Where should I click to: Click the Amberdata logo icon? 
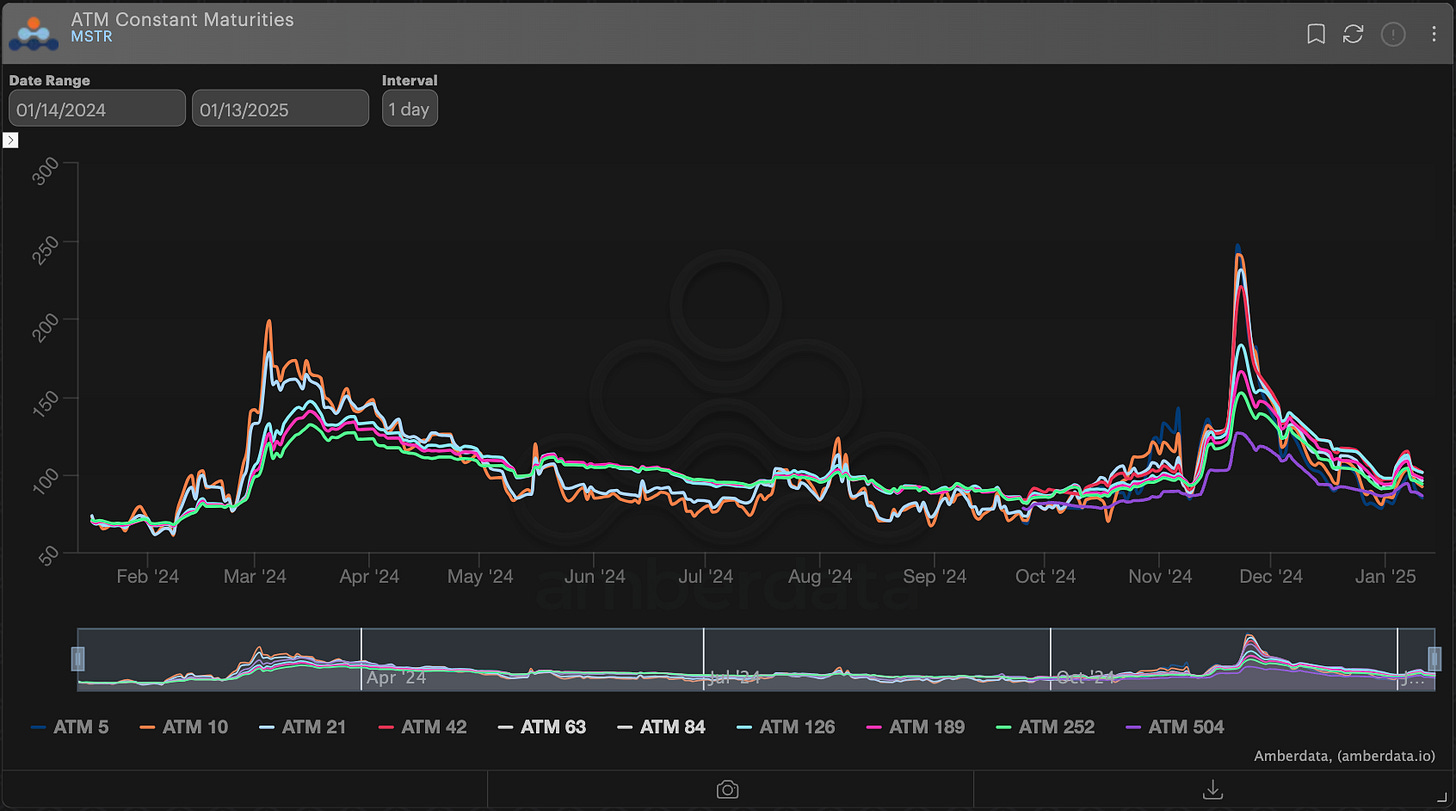(x=36, y=33)
